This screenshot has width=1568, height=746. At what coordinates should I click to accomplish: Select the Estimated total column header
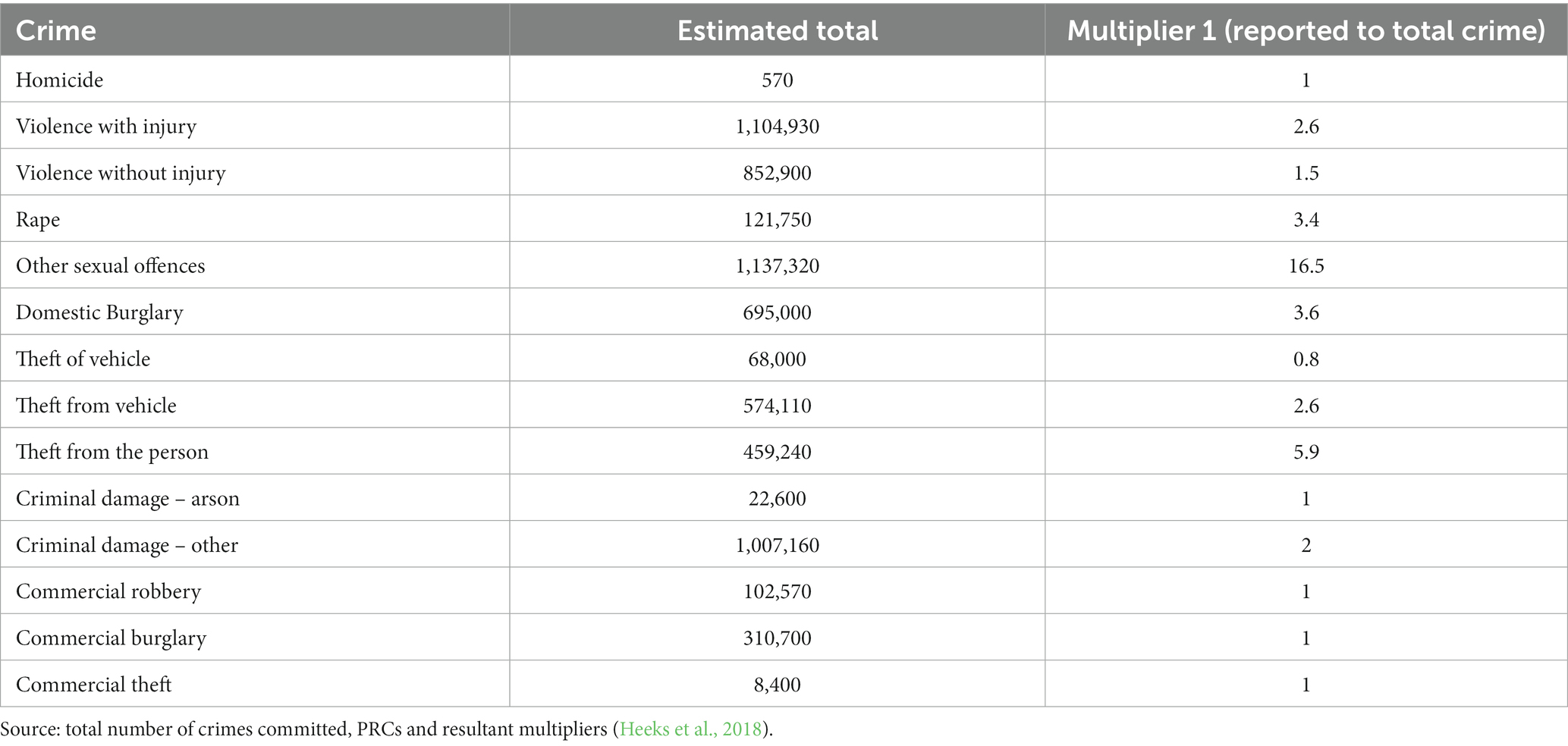click(778, 30)
